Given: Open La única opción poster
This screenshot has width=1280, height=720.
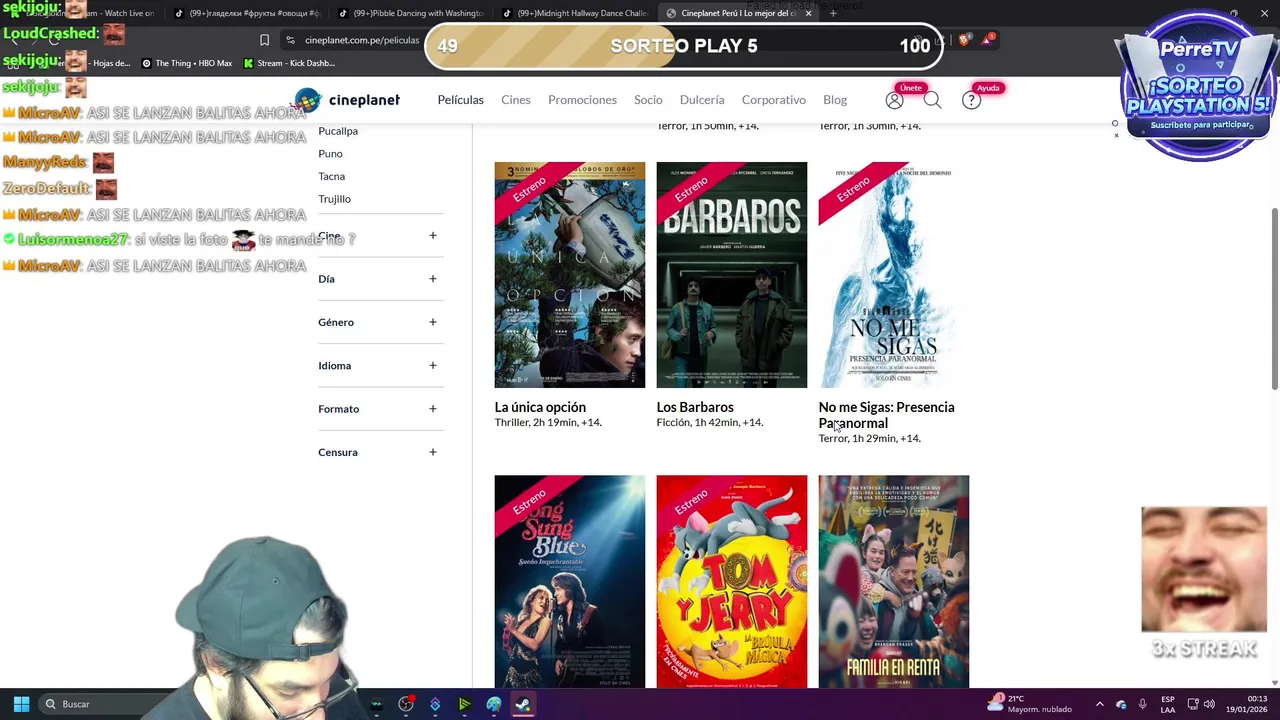Looking at the screenshot, I should pyautogui.click(x=570, y=275).
